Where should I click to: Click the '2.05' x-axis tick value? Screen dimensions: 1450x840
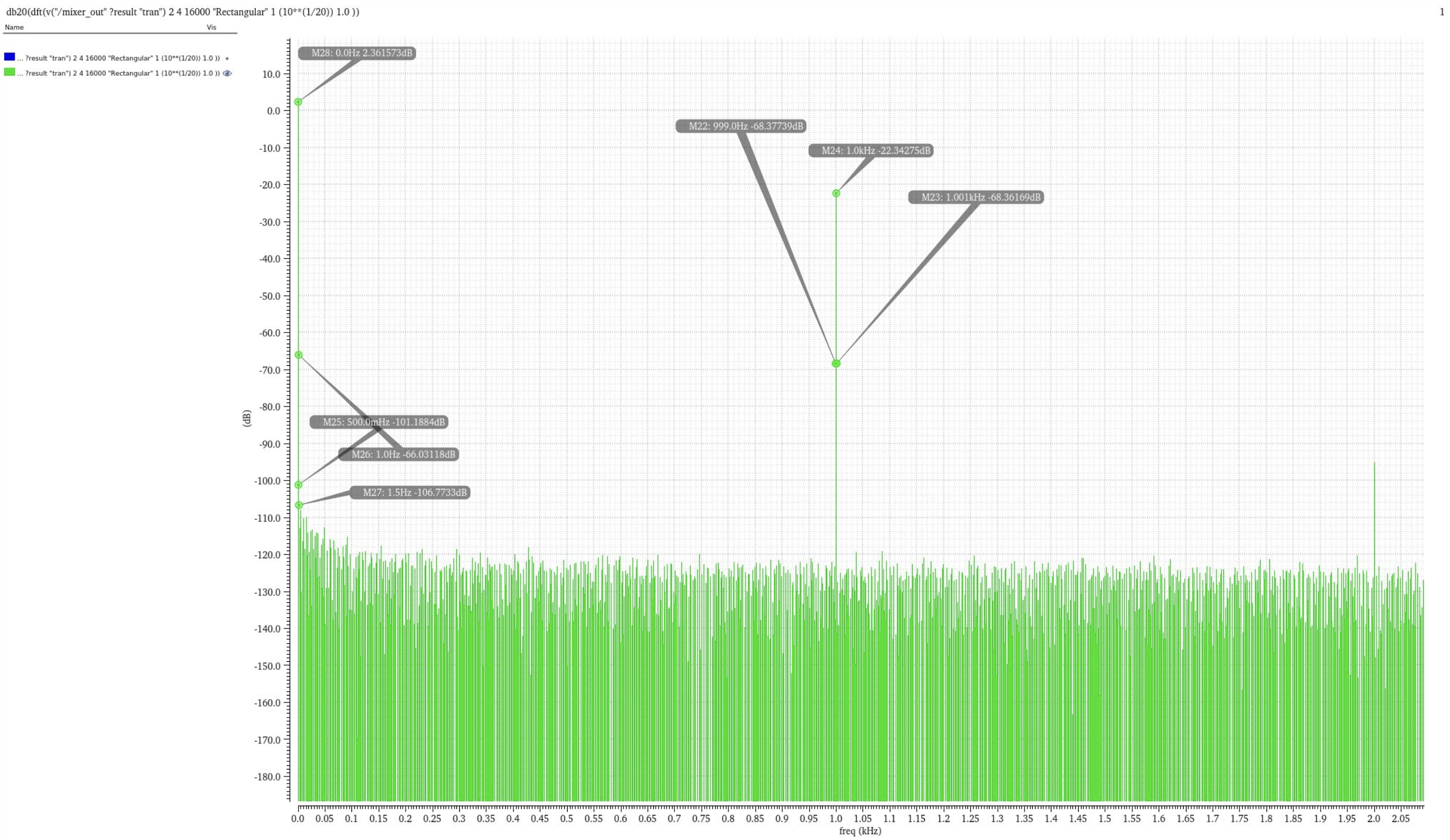1401,818
